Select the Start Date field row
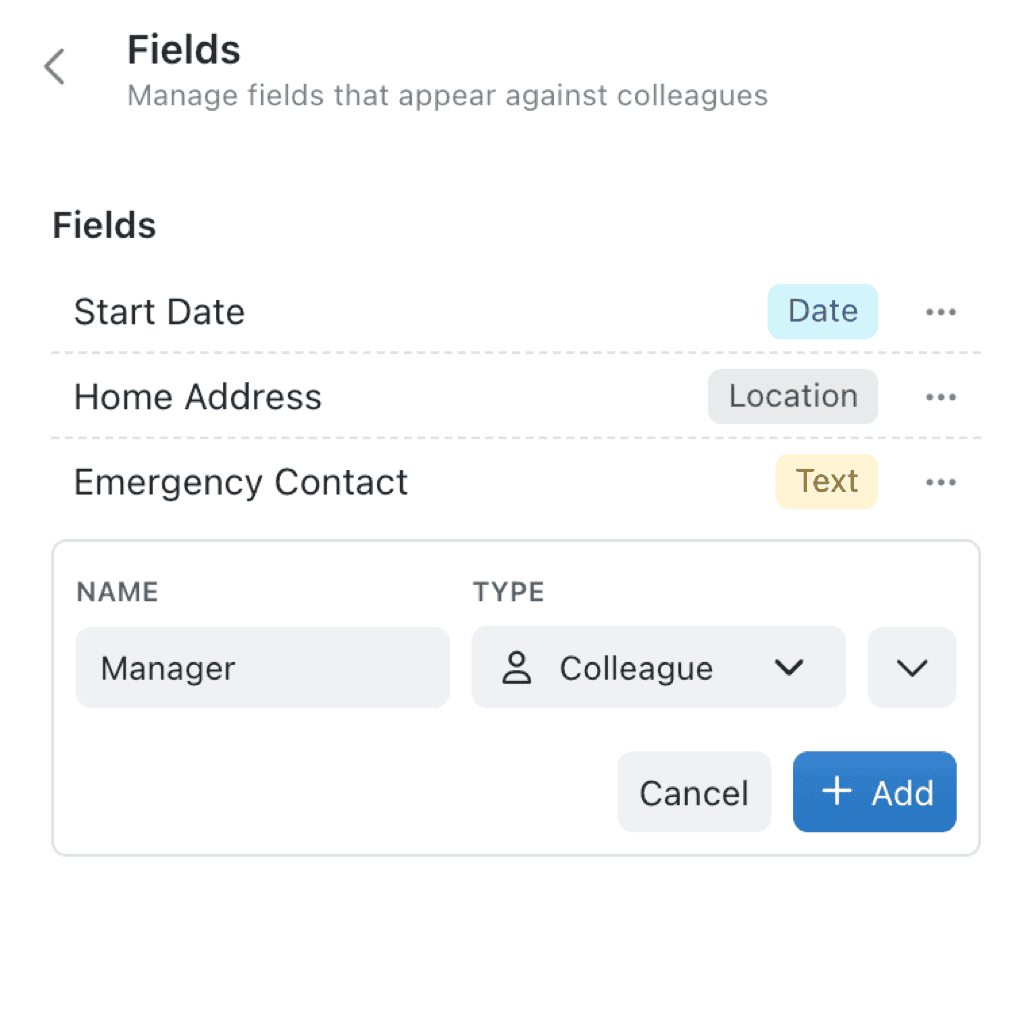Viewport: 1035px width, 1035px height. 159,311
